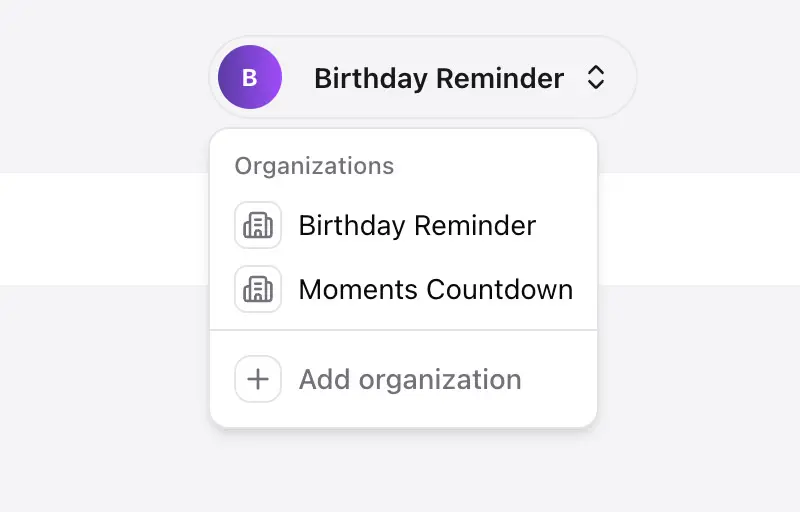Click the building icon beside Birthday Reminder

pos(258,225)
